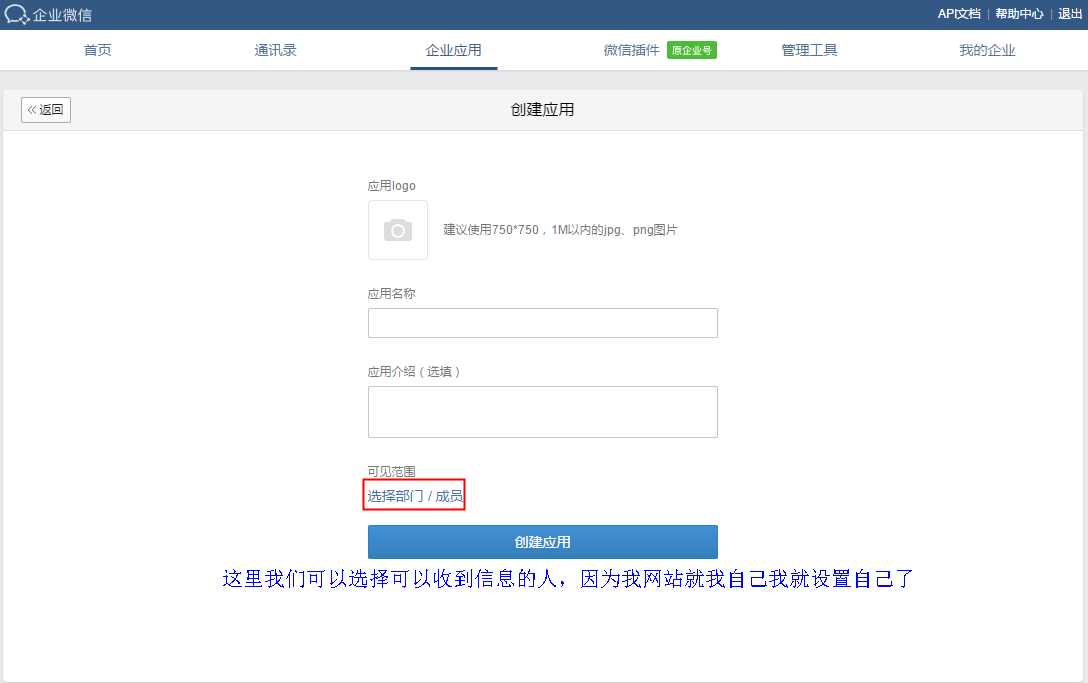Image resolution: width=1088 pixels, height=683 pixels.
Task: Click the 应用名称 field label
Action: point(391,294)
